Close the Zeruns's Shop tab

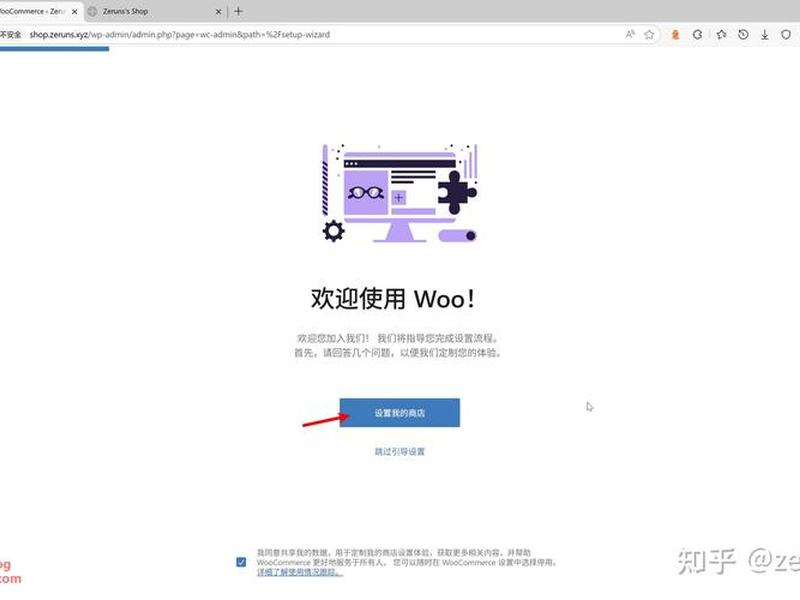(x=218, y=11)
